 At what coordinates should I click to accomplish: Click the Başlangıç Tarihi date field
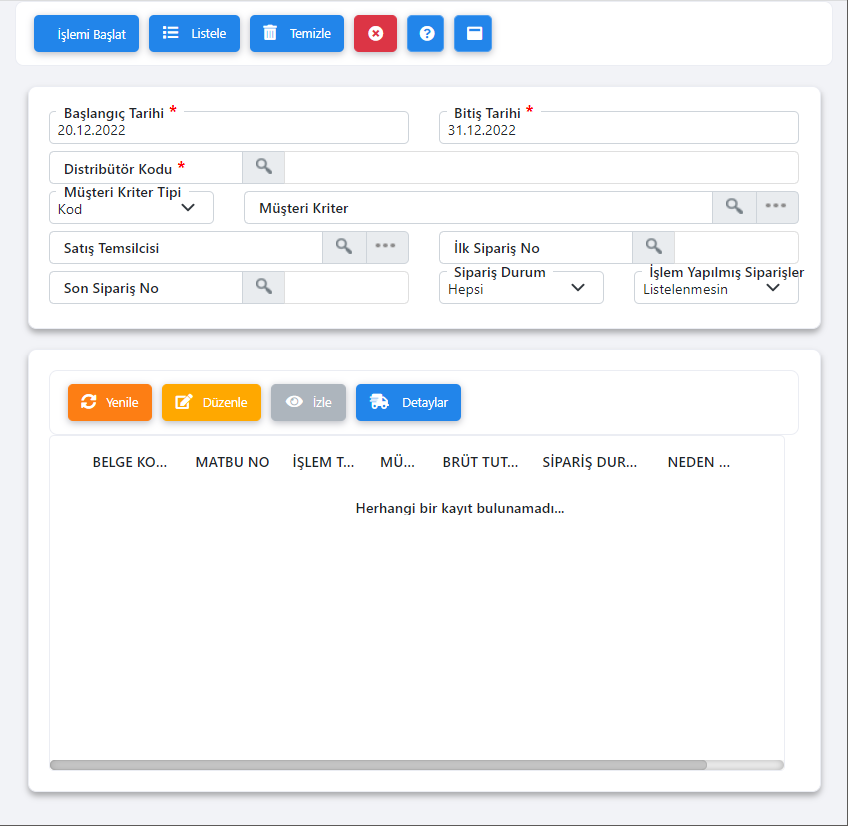point(229,128)
